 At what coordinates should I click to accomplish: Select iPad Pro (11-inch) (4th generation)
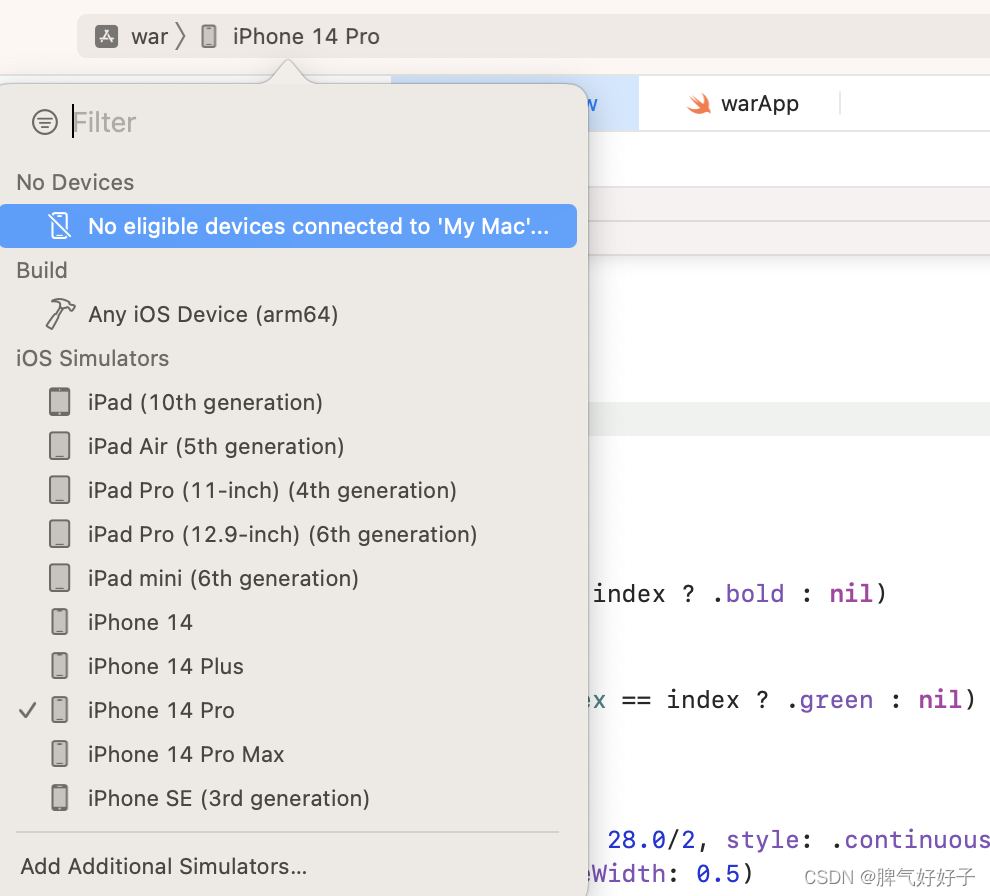tap(272, 491)
